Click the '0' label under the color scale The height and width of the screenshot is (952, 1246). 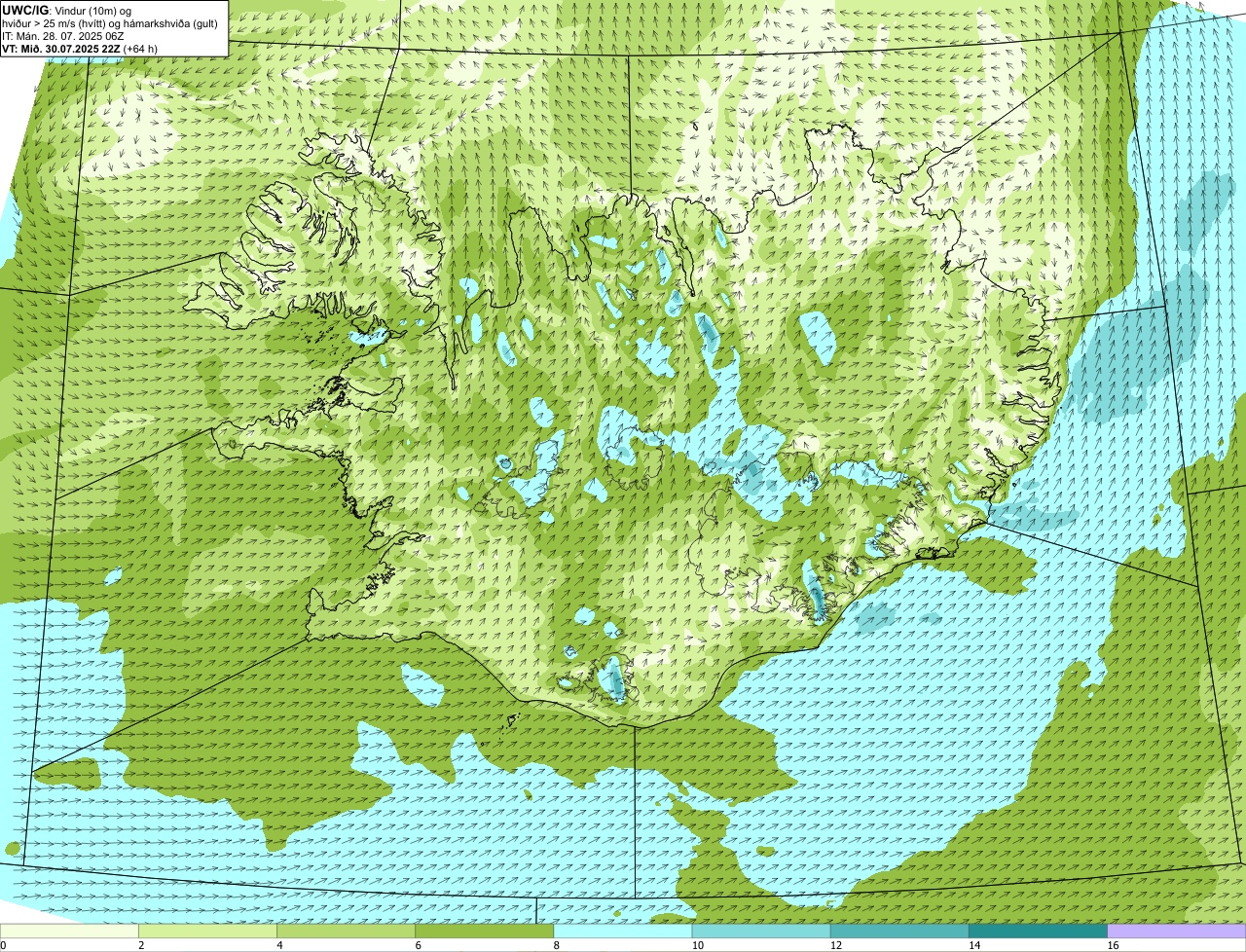tap(3, 945)
